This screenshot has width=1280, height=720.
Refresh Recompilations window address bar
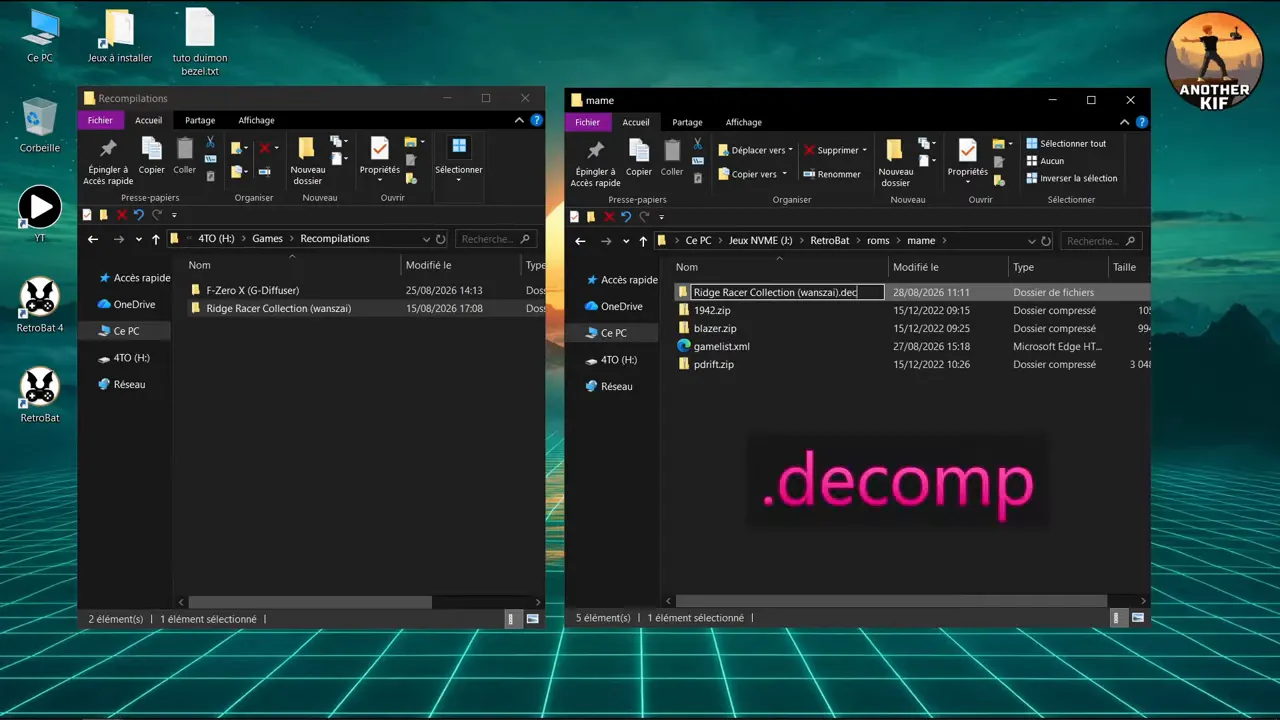(x=441, y=239)
